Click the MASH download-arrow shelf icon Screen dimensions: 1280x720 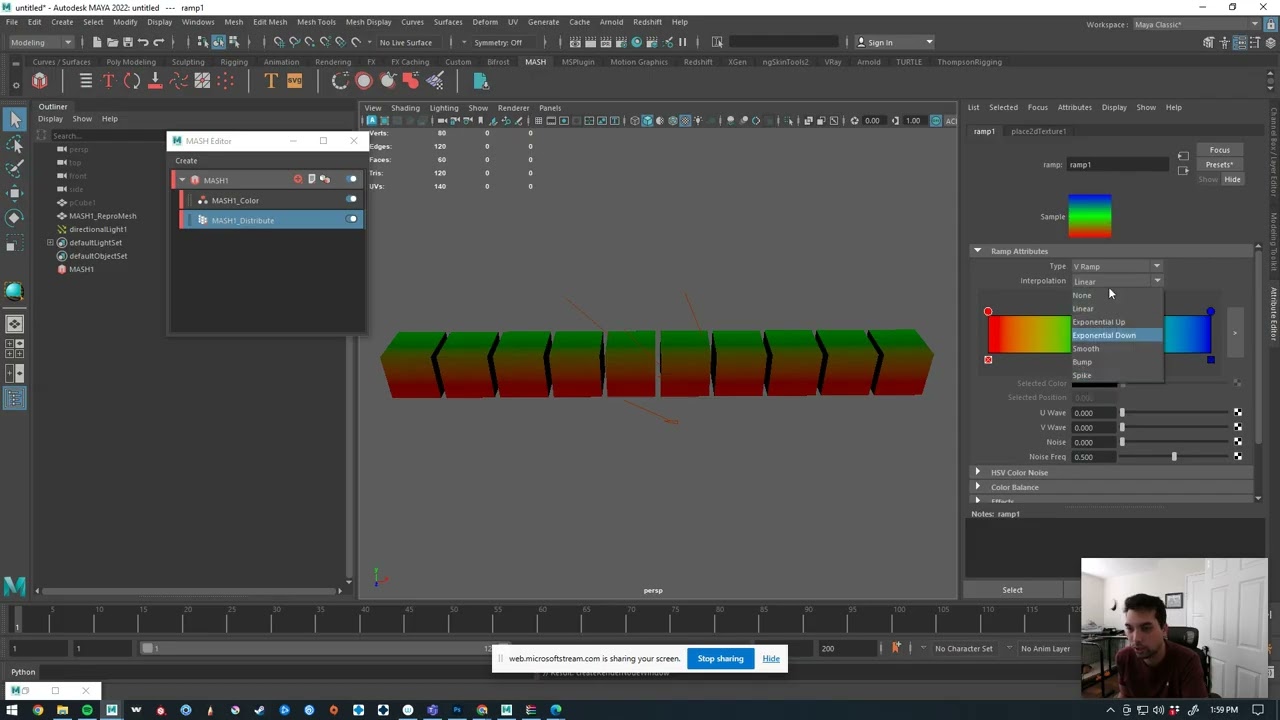click(x=155, y=81)
